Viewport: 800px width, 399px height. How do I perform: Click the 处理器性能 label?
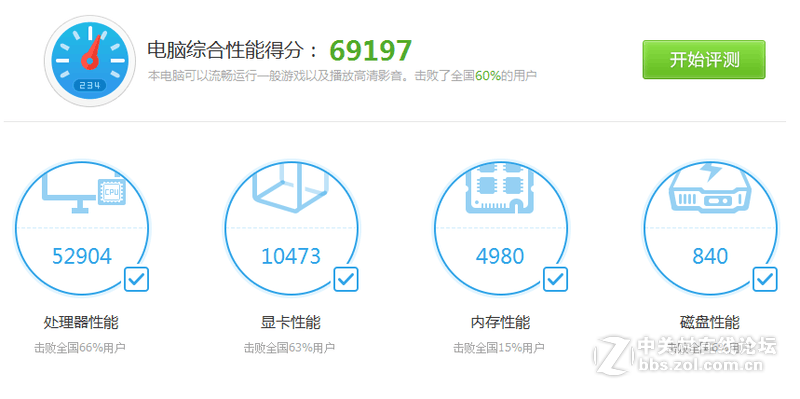(x=81, y=322)
